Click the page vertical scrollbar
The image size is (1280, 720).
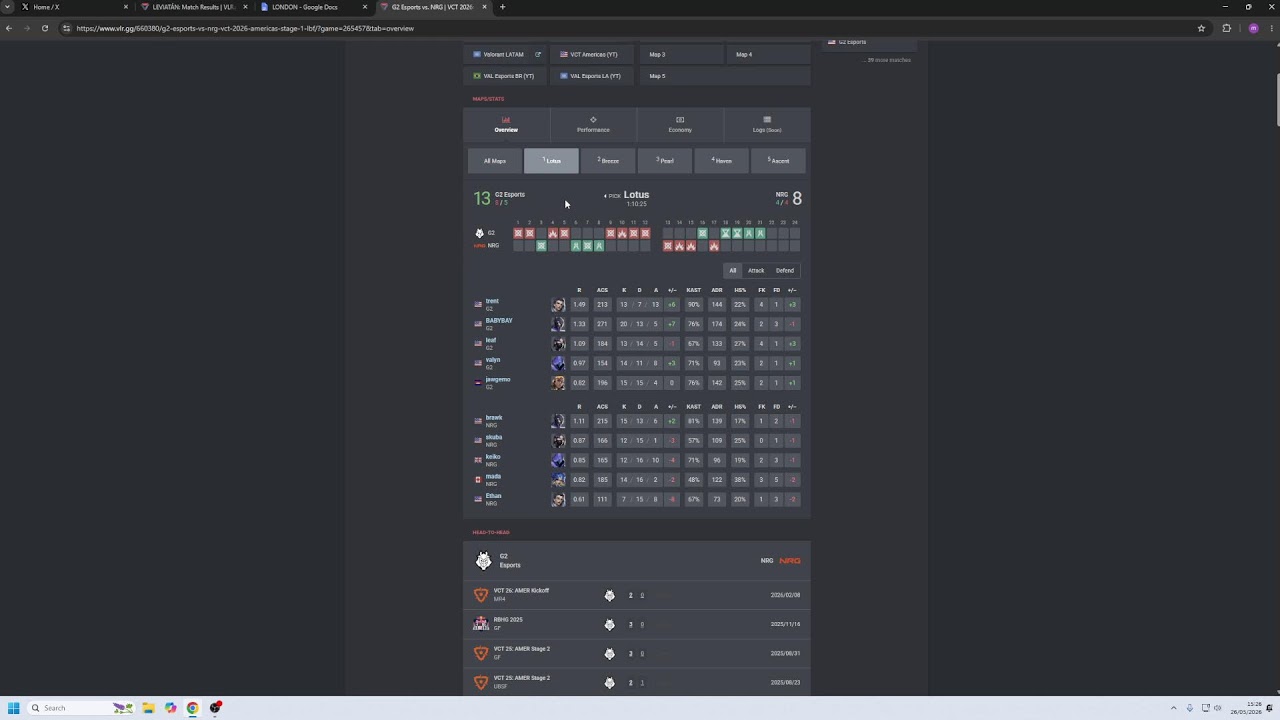tap(1276, 100)
